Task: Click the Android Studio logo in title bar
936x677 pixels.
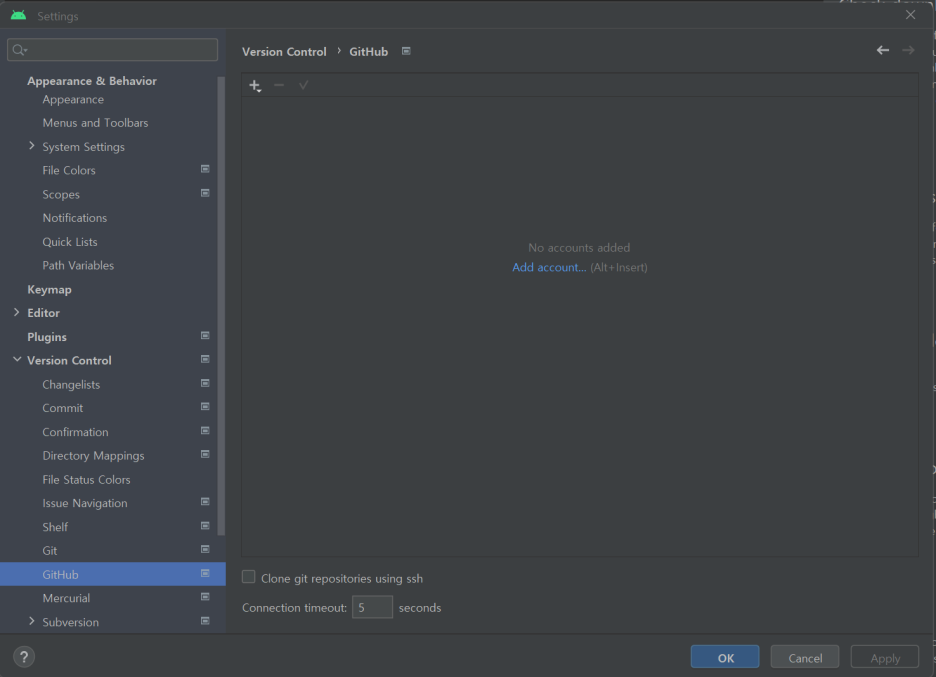Action: [19, 16]
